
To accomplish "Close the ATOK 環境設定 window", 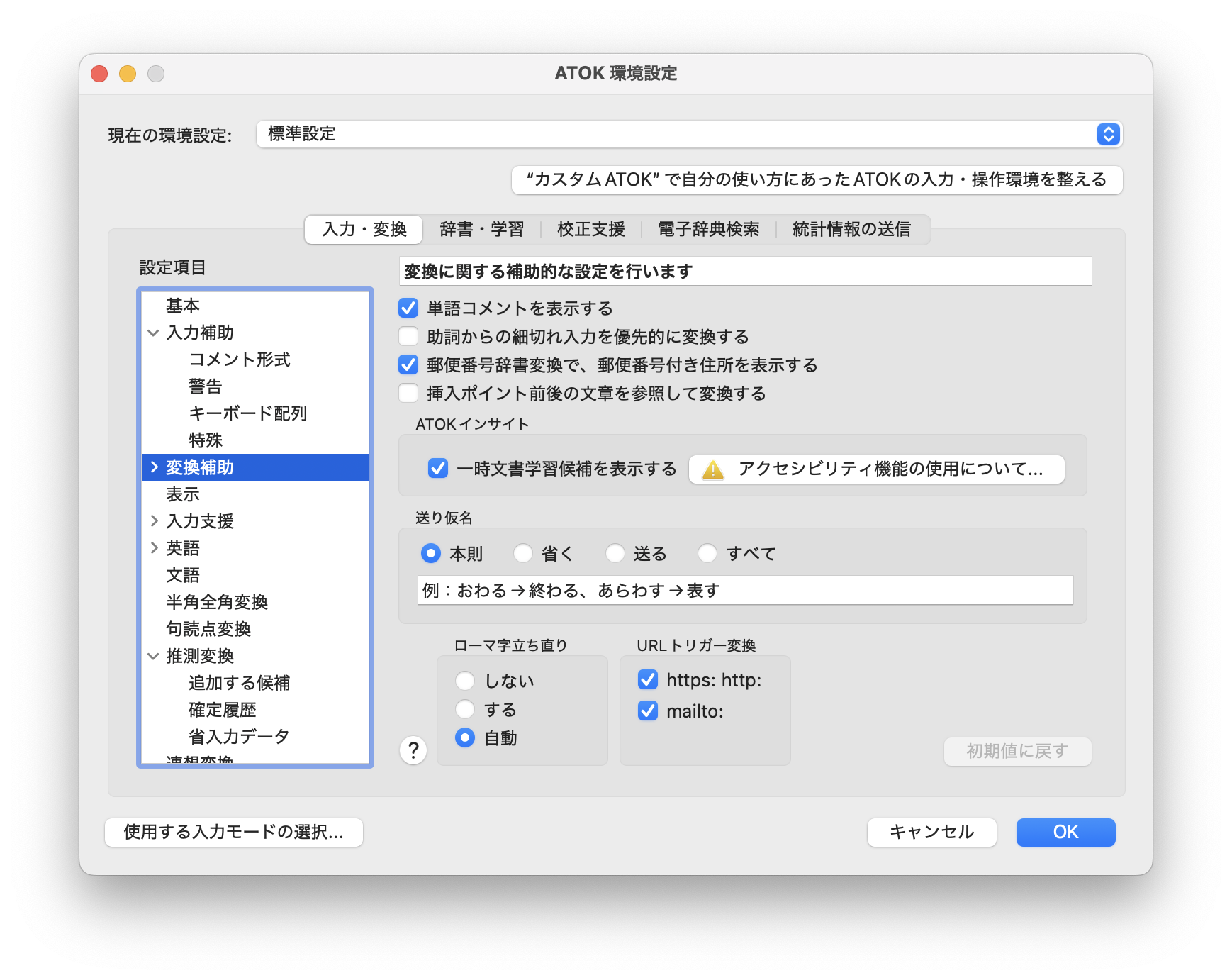I will (x=99, y=74).
